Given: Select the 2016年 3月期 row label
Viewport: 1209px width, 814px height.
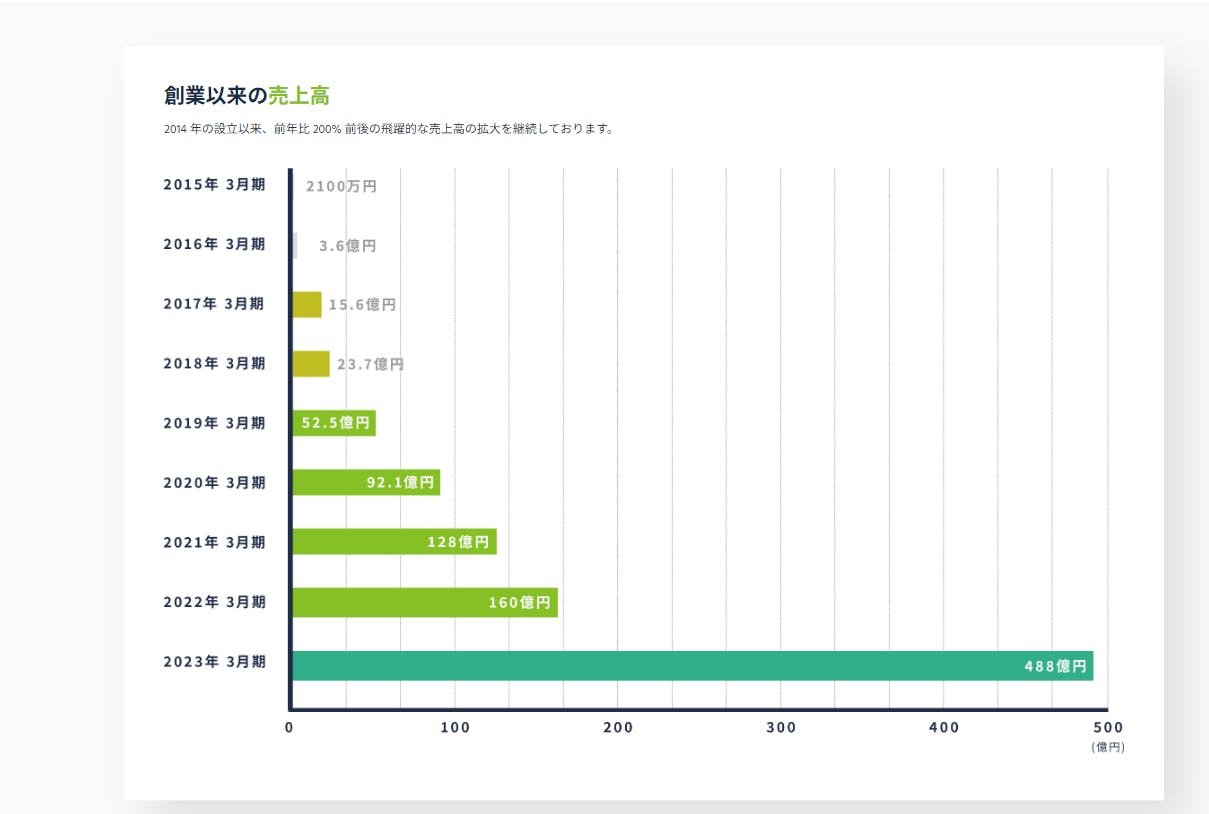Looking at the screenshot, I should click(214, 244).
